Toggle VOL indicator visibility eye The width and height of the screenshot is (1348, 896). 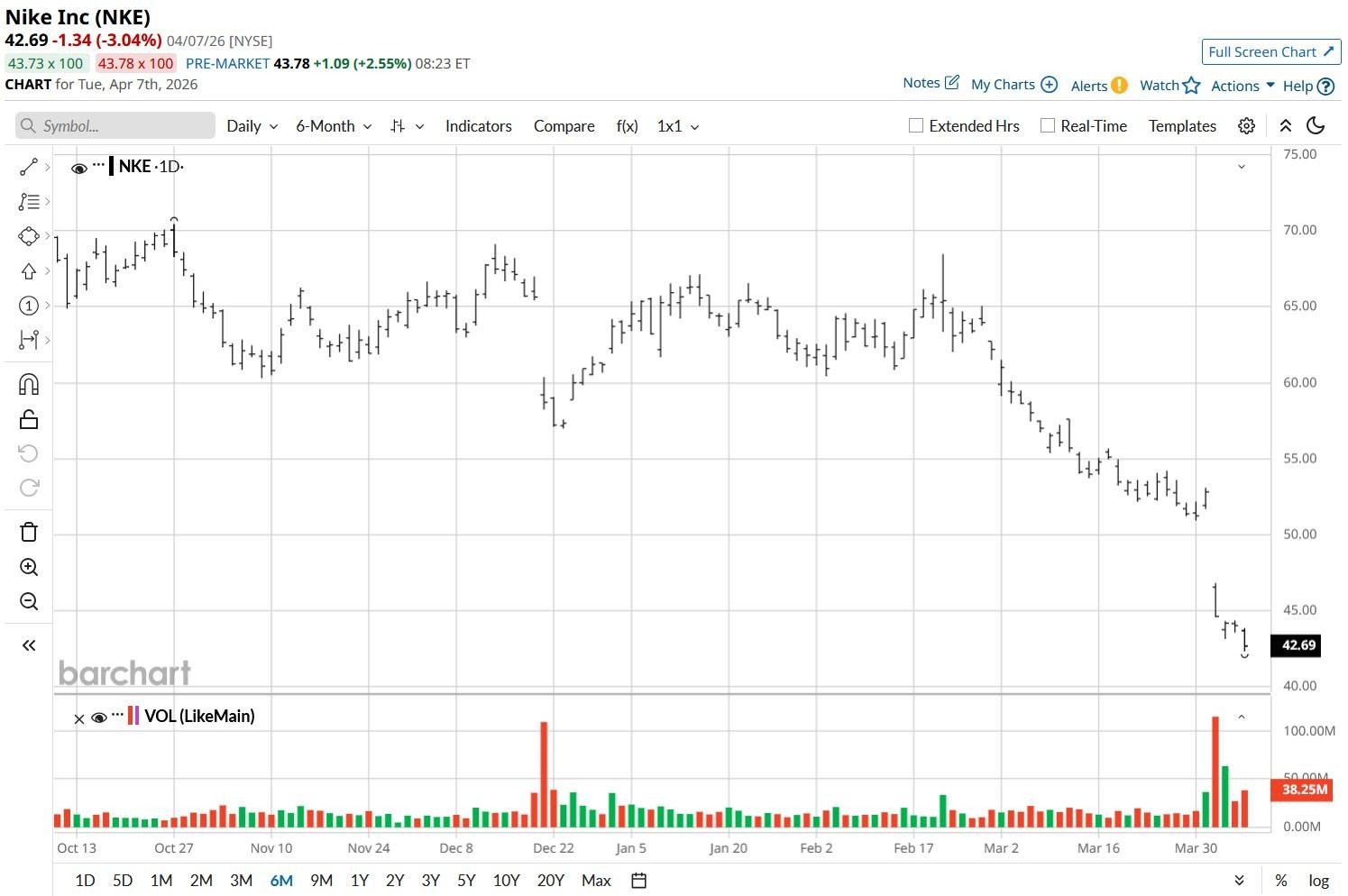click(x=99, y=718)
